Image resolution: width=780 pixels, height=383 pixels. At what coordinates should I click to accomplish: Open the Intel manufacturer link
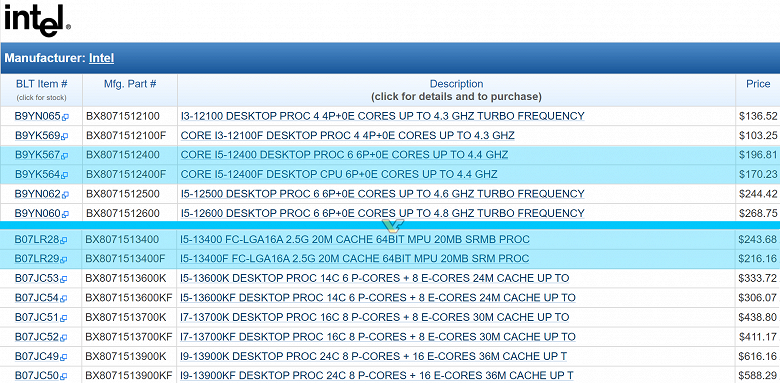tap(101, 58)
